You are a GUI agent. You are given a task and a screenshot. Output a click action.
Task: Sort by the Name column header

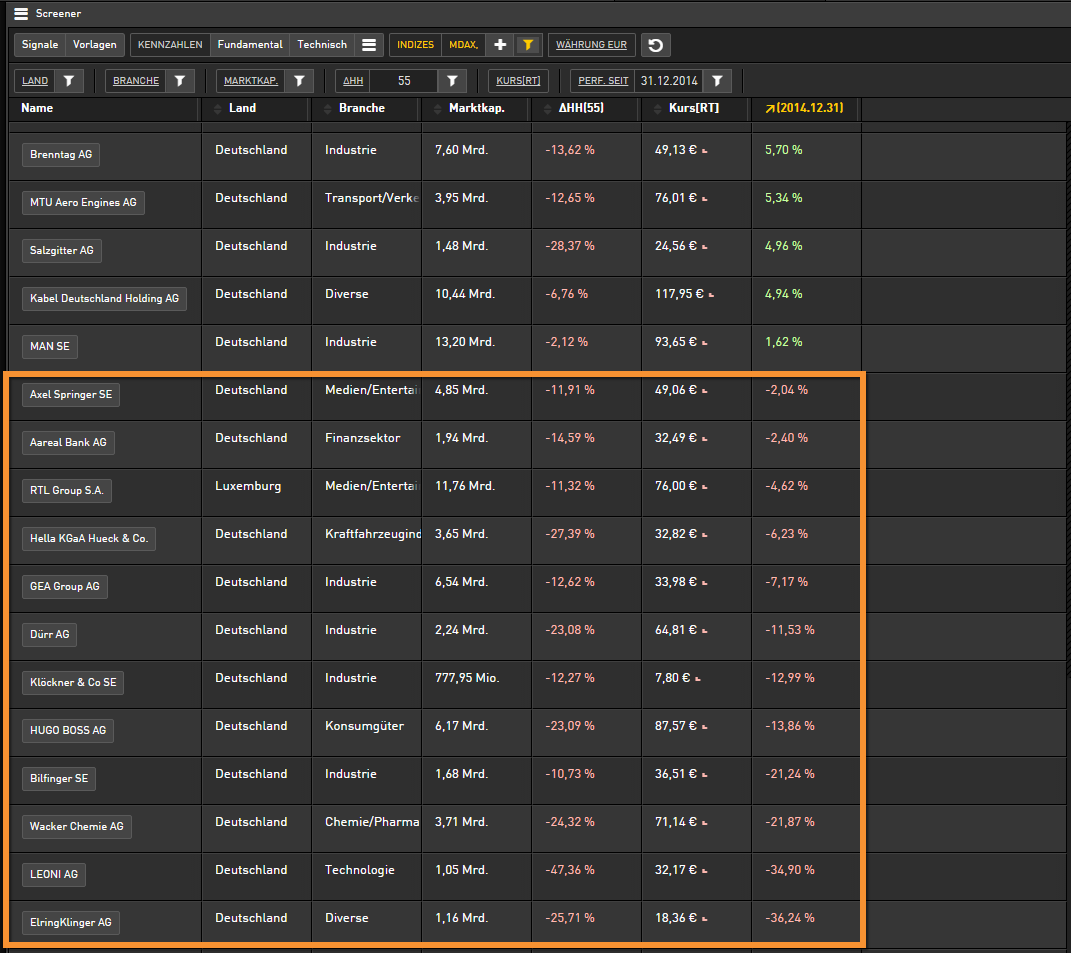(x=37, y=108)
